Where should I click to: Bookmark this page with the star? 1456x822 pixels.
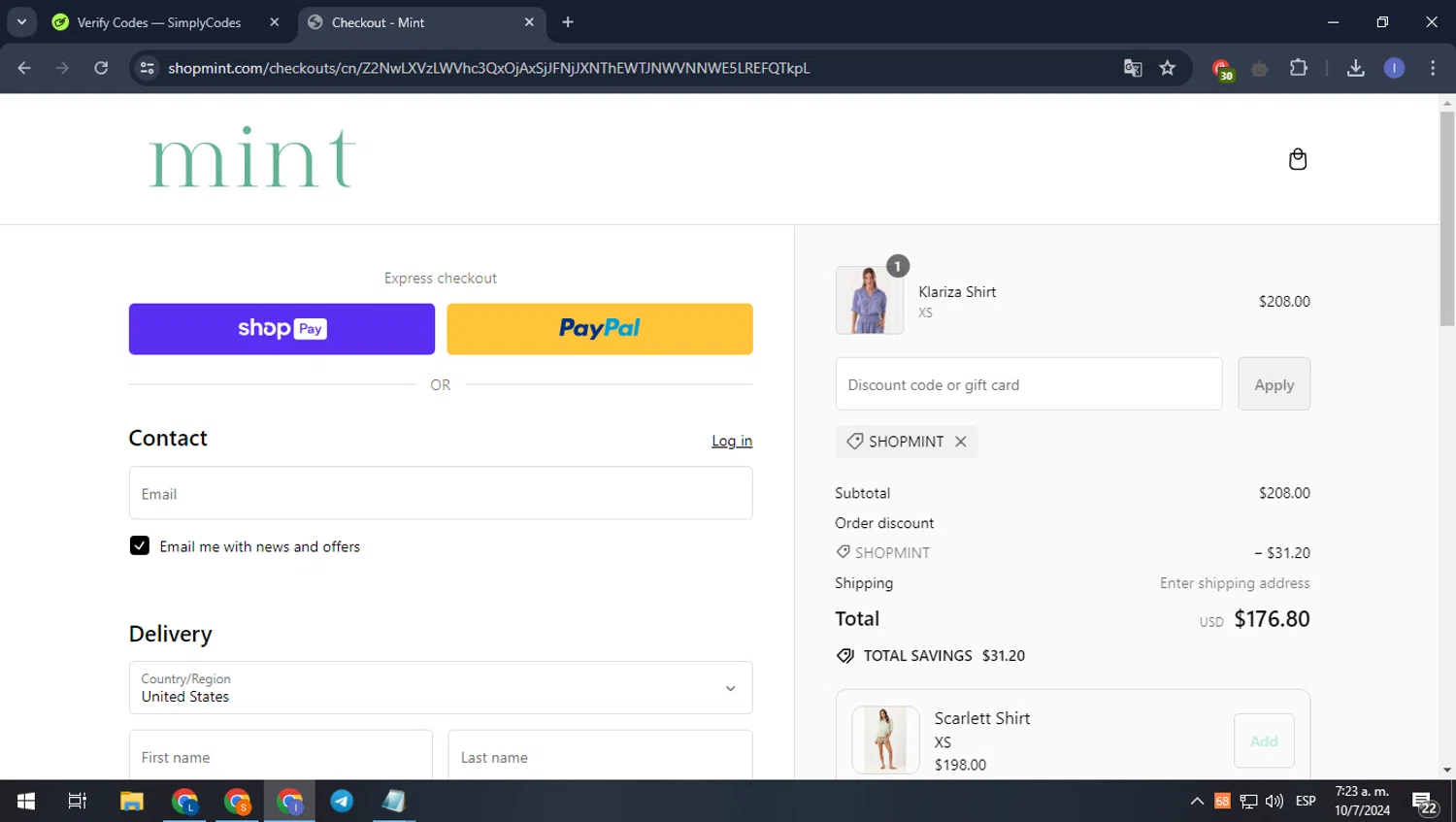click(1168, 68)
